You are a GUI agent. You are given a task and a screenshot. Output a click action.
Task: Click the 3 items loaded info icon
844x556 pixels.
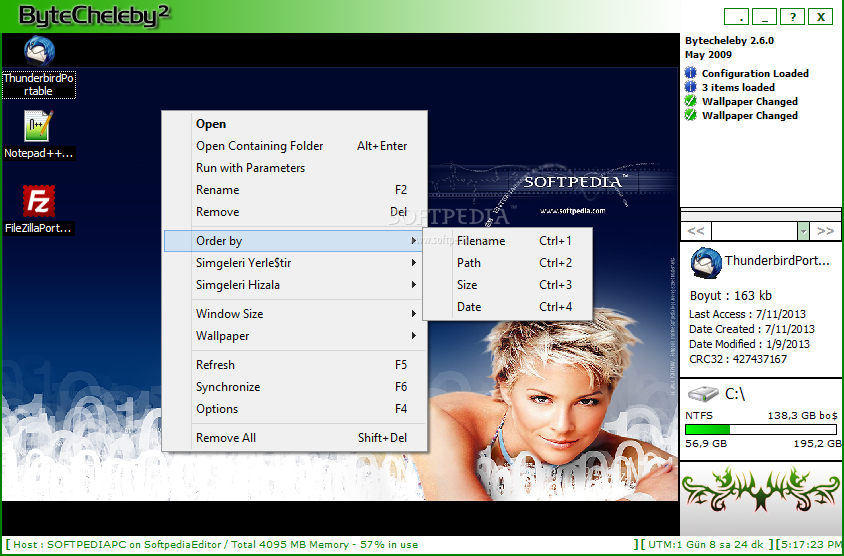[x=691, y=87]
